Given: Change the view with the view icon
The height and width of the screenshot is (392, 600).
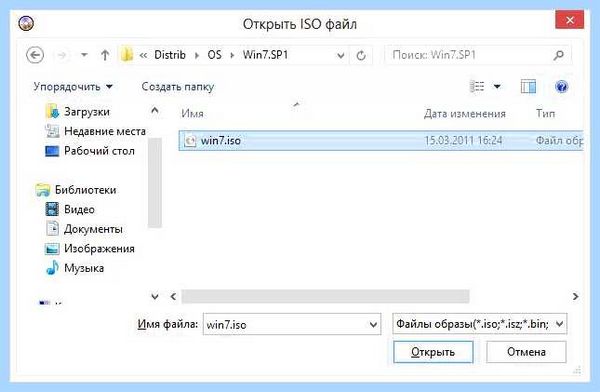Looking at the screenshot, I should [x=477, y=87].
